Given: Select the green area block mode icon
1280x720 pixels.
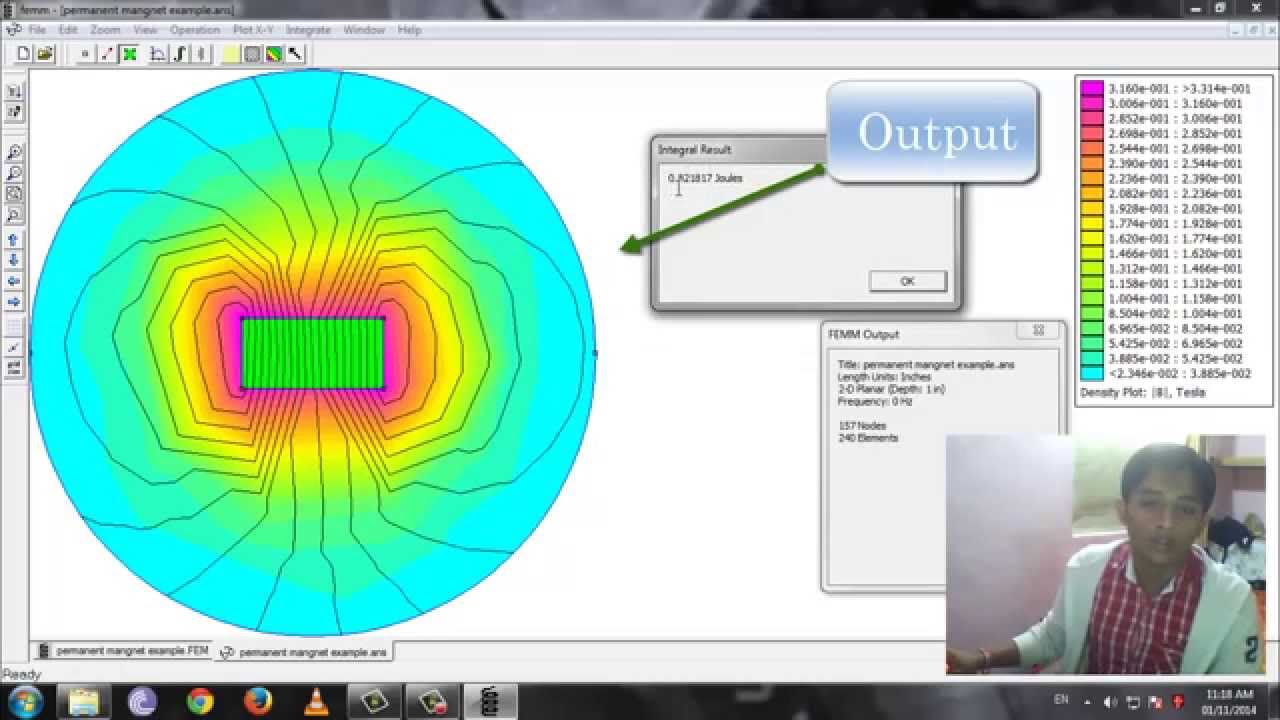Looking at the screenshot, I should (130, 54).
